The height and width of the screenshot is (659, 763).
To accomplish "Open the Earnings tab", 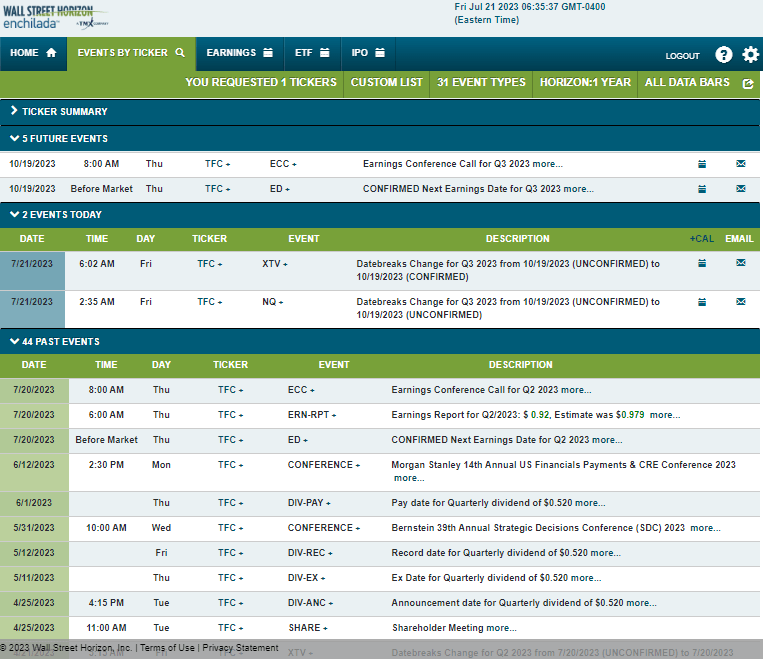I will (239, 53).
